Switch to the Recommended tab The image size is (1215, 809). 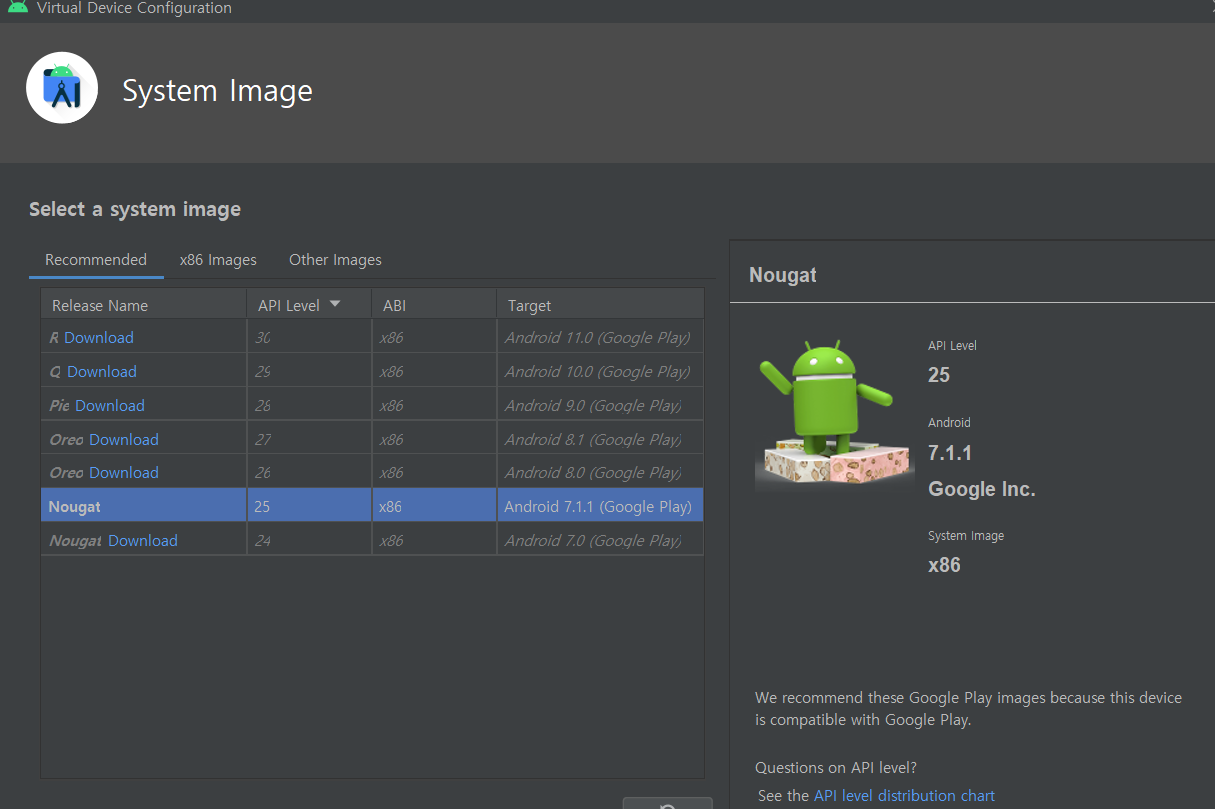point(96,260)
